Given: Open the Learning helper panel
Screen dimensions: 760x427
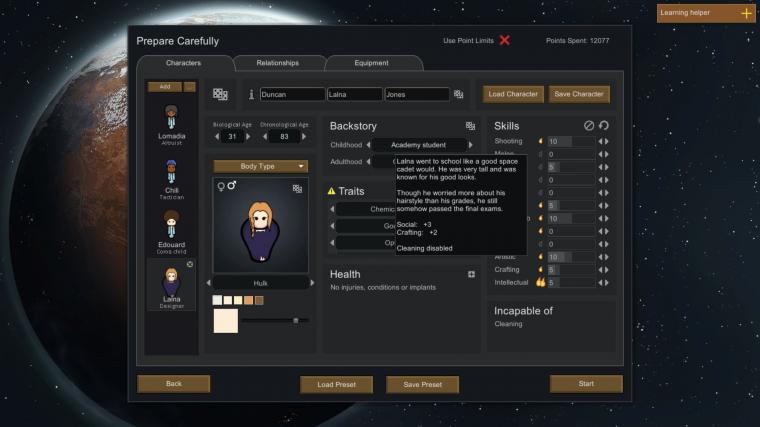Looking at the screenshot, I should pos(706,13).
